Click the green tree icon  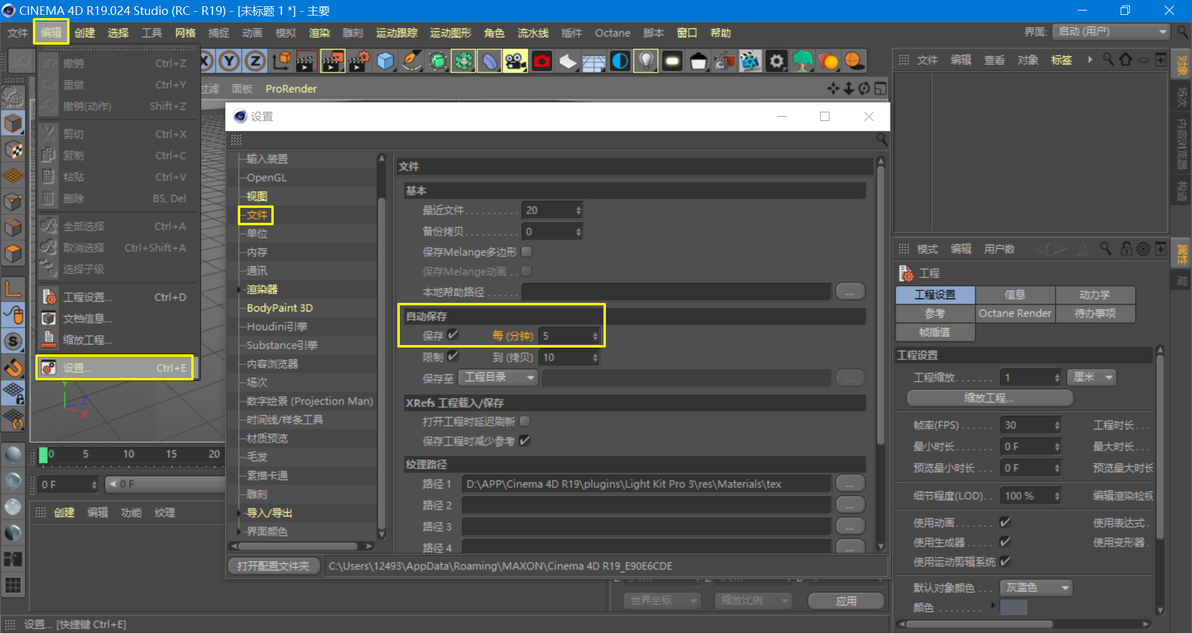(x=802, y=61)
